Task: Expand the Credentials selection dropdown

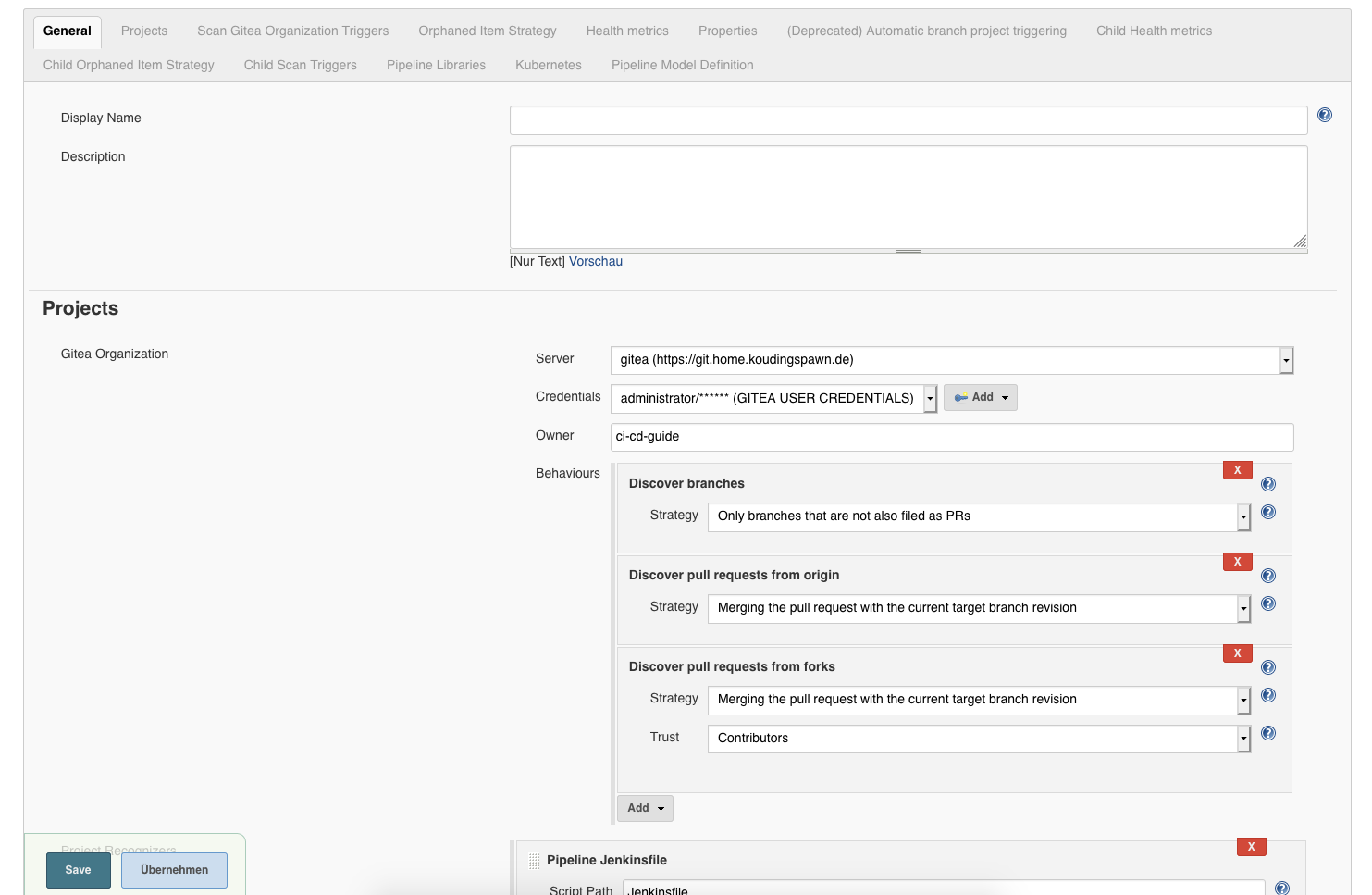Action: pyautogui.click(x=773, y=398)
